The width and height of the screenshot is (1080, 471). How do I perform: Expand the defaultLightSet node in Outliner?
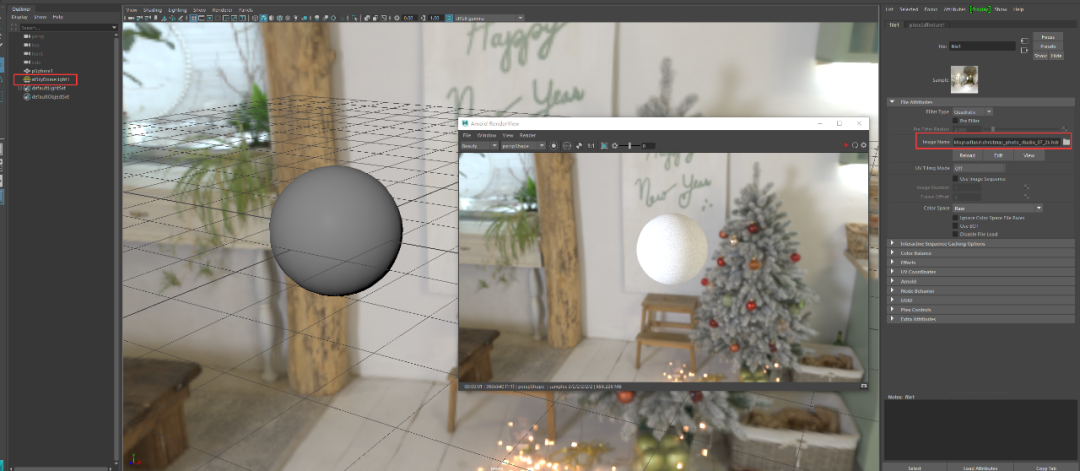[19, 88]
